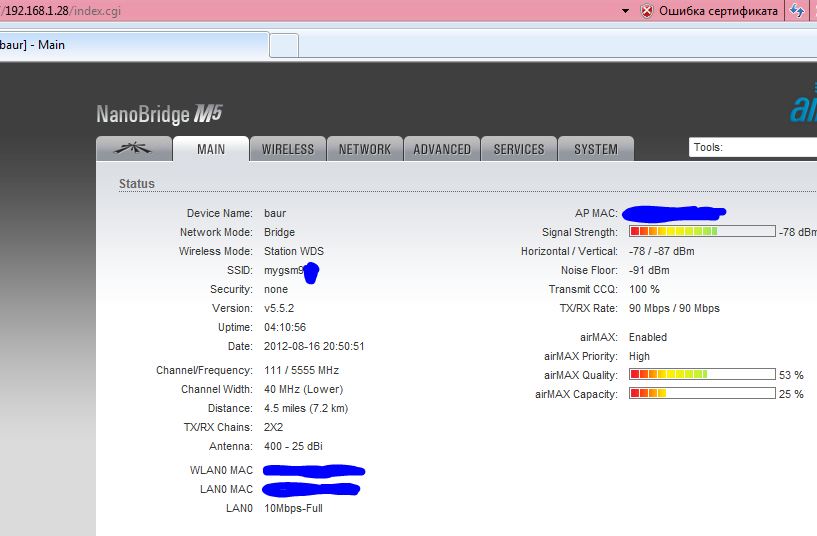Open the address bar dropdown arrow
This screenshot has width=817, height=536.
pyautogui.click(x=626, y=11)
